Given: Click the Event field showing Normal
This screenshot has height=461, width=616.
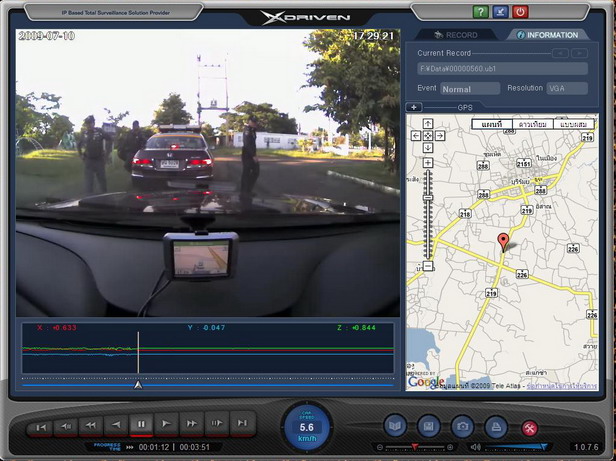Looking at the screenshot, I should tap(470, 88).
